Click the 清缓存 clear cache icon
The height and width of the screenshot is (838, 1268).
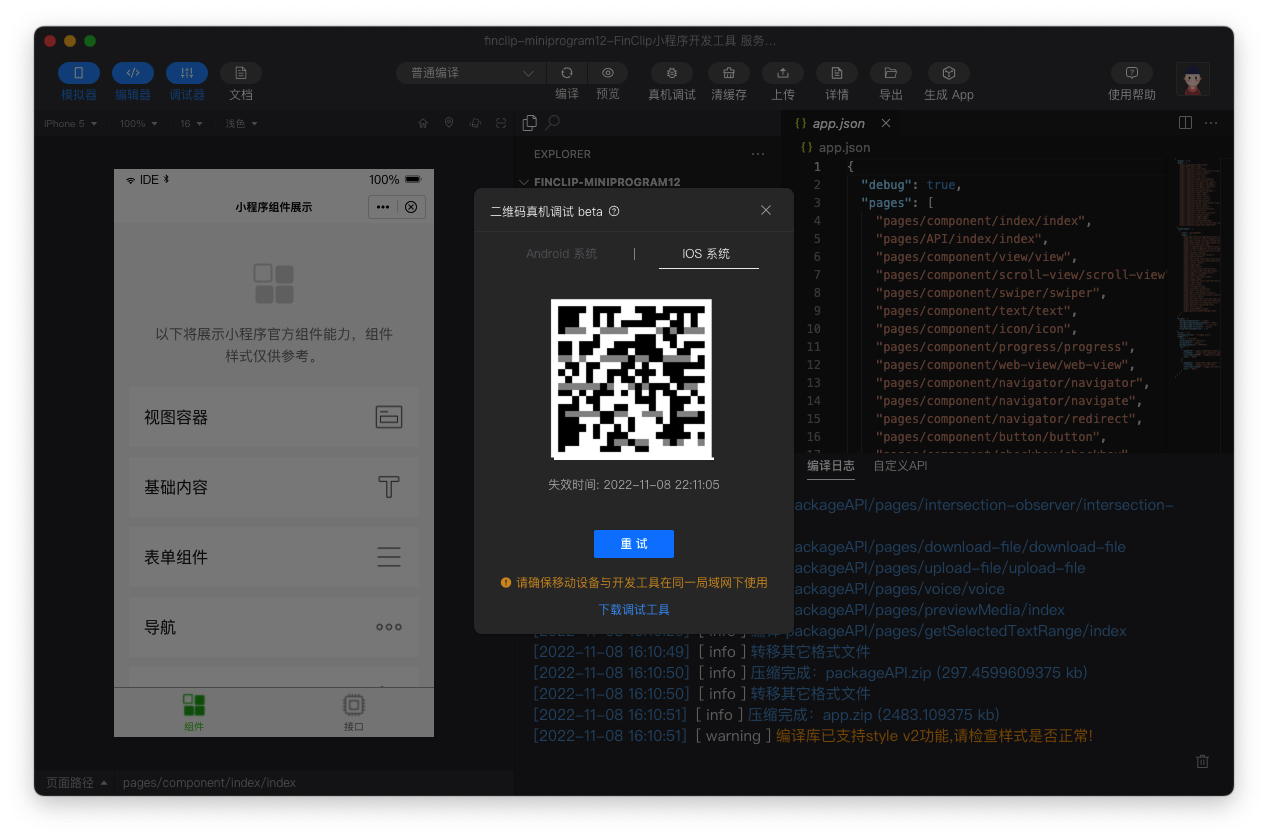click(x=729, y=73)
